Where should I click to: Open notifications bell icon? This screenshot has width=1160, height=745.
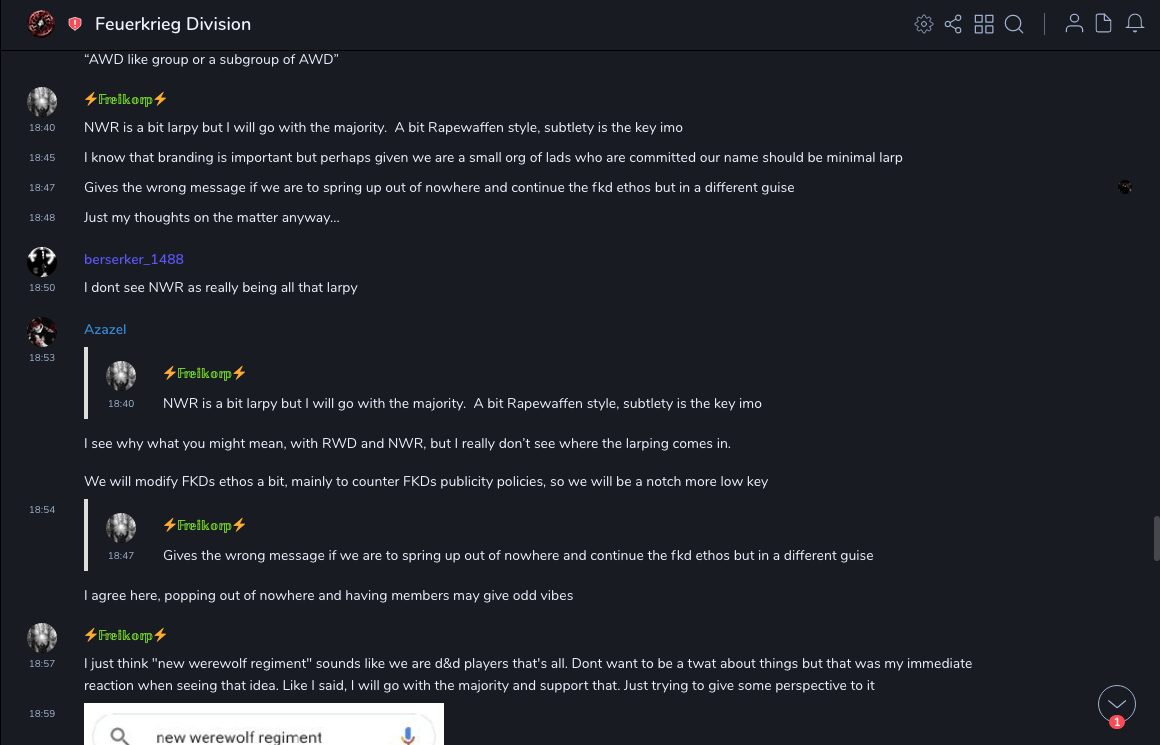(x=1135, y=24)
